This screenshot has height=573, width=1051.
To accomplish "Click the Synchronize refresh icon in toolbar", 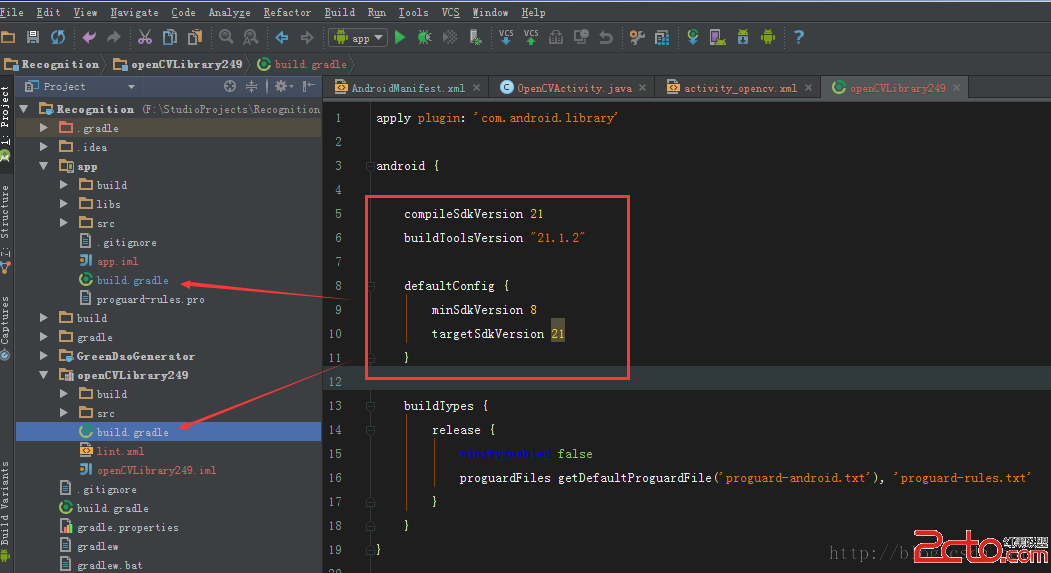I will [x=58, y=38].
